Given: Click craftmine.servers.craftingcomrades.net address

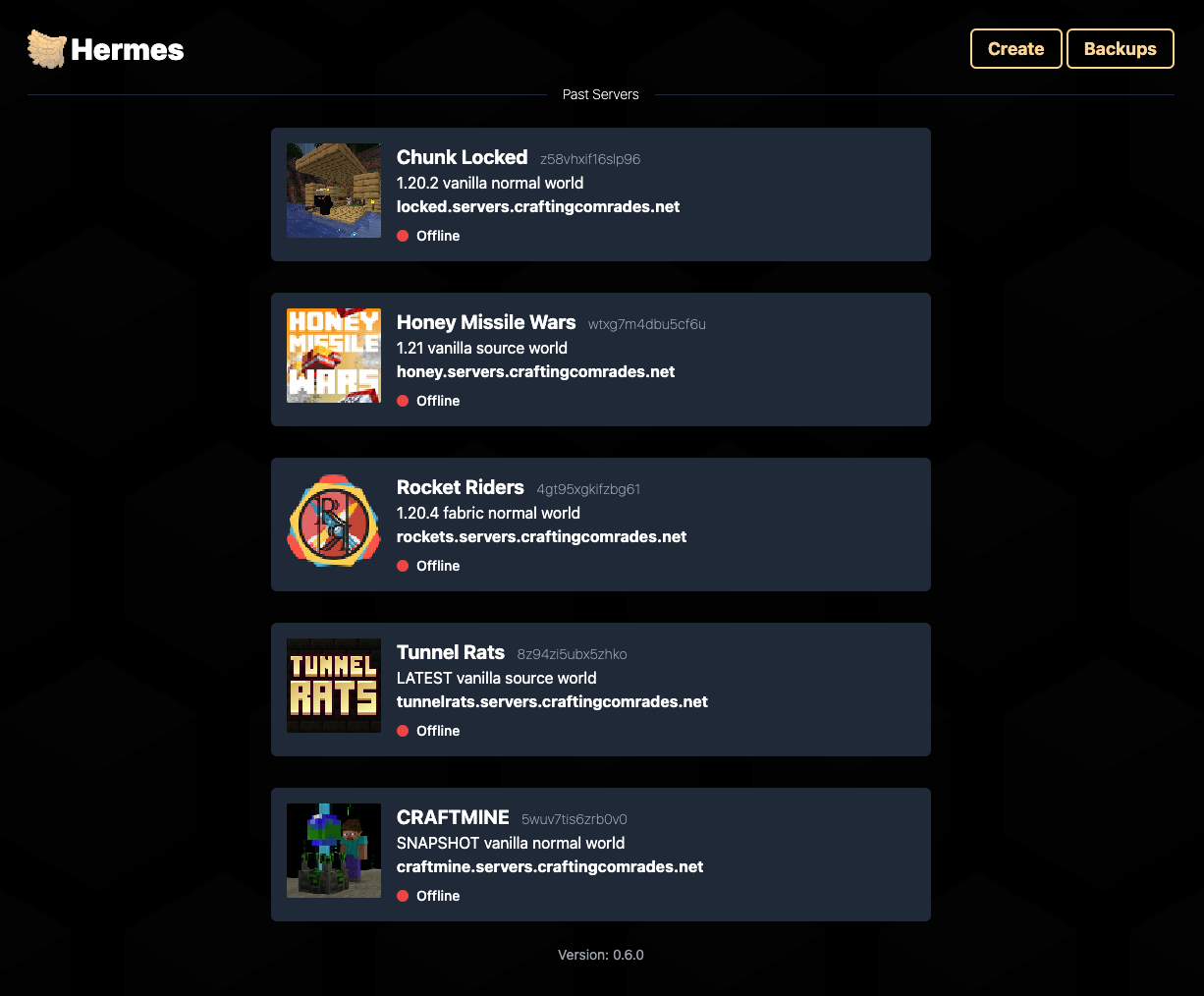Looking at the screenshot, I should (x=550, y=866).
